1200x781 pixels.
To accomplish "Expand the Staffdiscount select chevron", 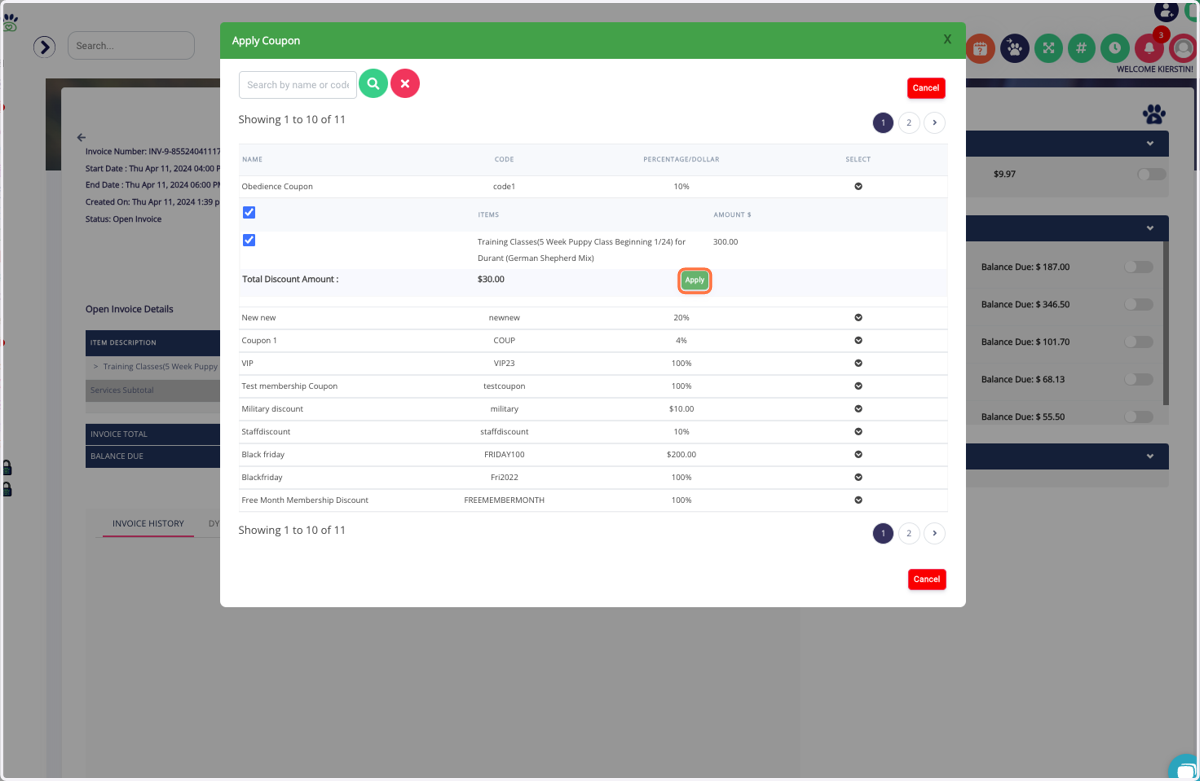I will click(858, 432).
